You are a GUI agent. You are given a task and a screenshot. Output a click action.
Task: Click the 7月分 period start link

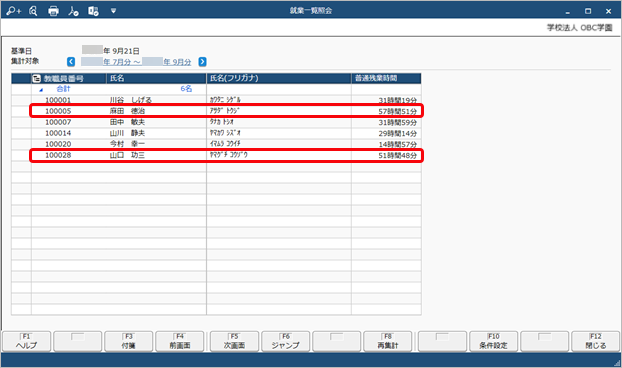pos(111,61)
